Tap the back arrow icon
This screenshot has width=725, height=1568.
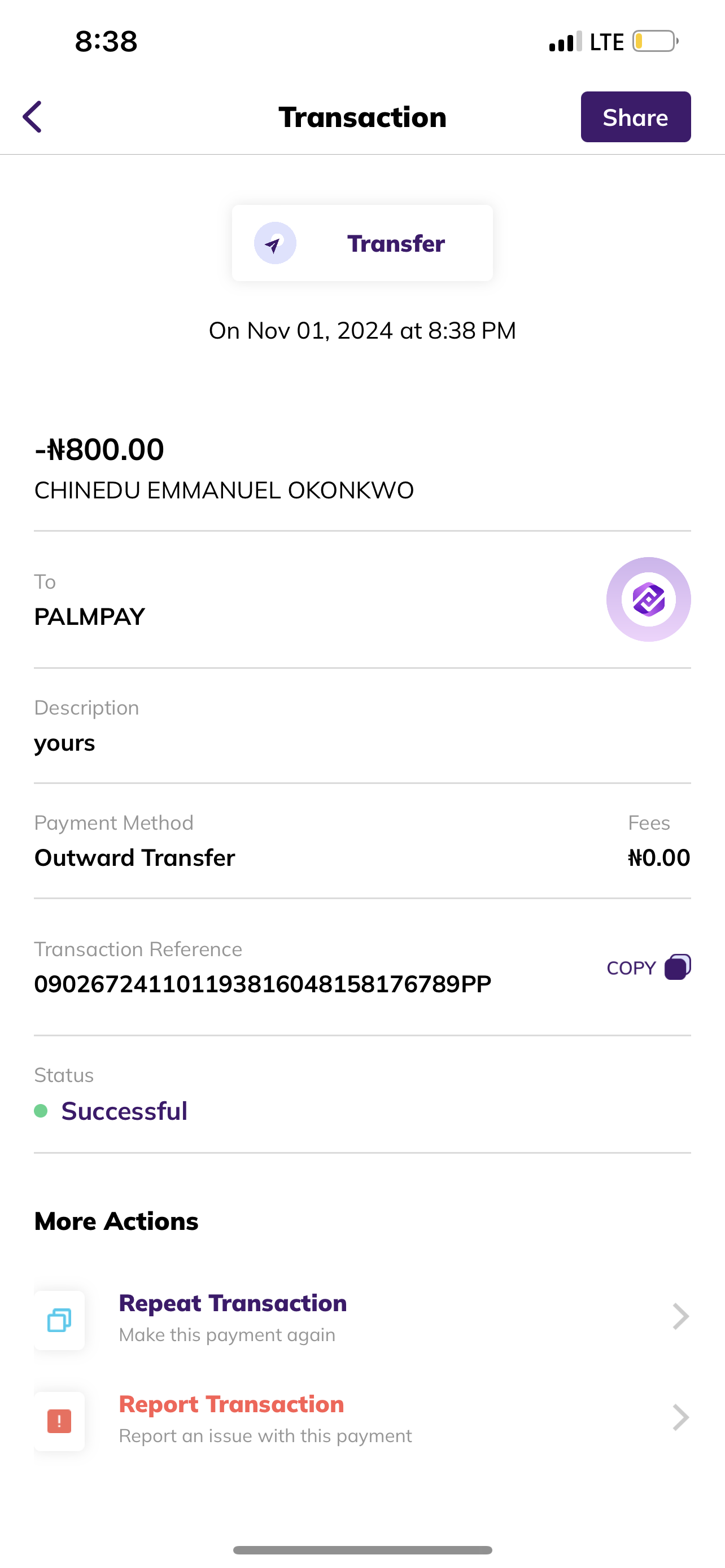coord(33,117)
